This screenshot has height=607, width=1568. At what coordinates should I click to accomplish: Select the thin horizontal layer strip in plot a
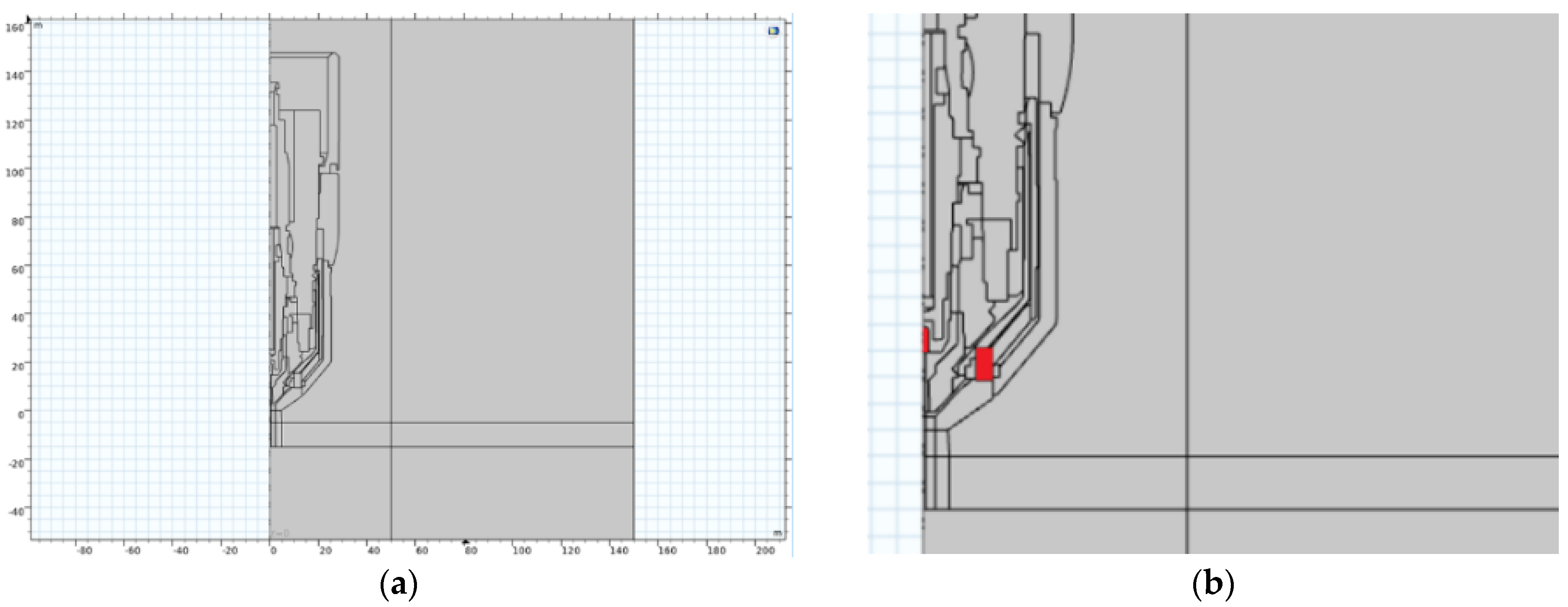511,435
